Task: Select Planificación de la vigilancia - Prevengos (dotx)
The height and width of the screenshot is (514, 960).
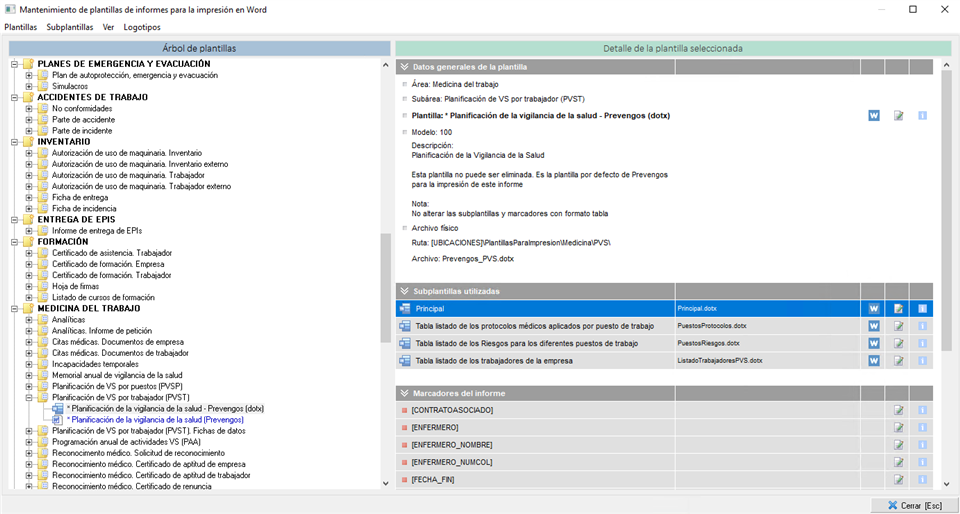Action: [x=165, y=409]
